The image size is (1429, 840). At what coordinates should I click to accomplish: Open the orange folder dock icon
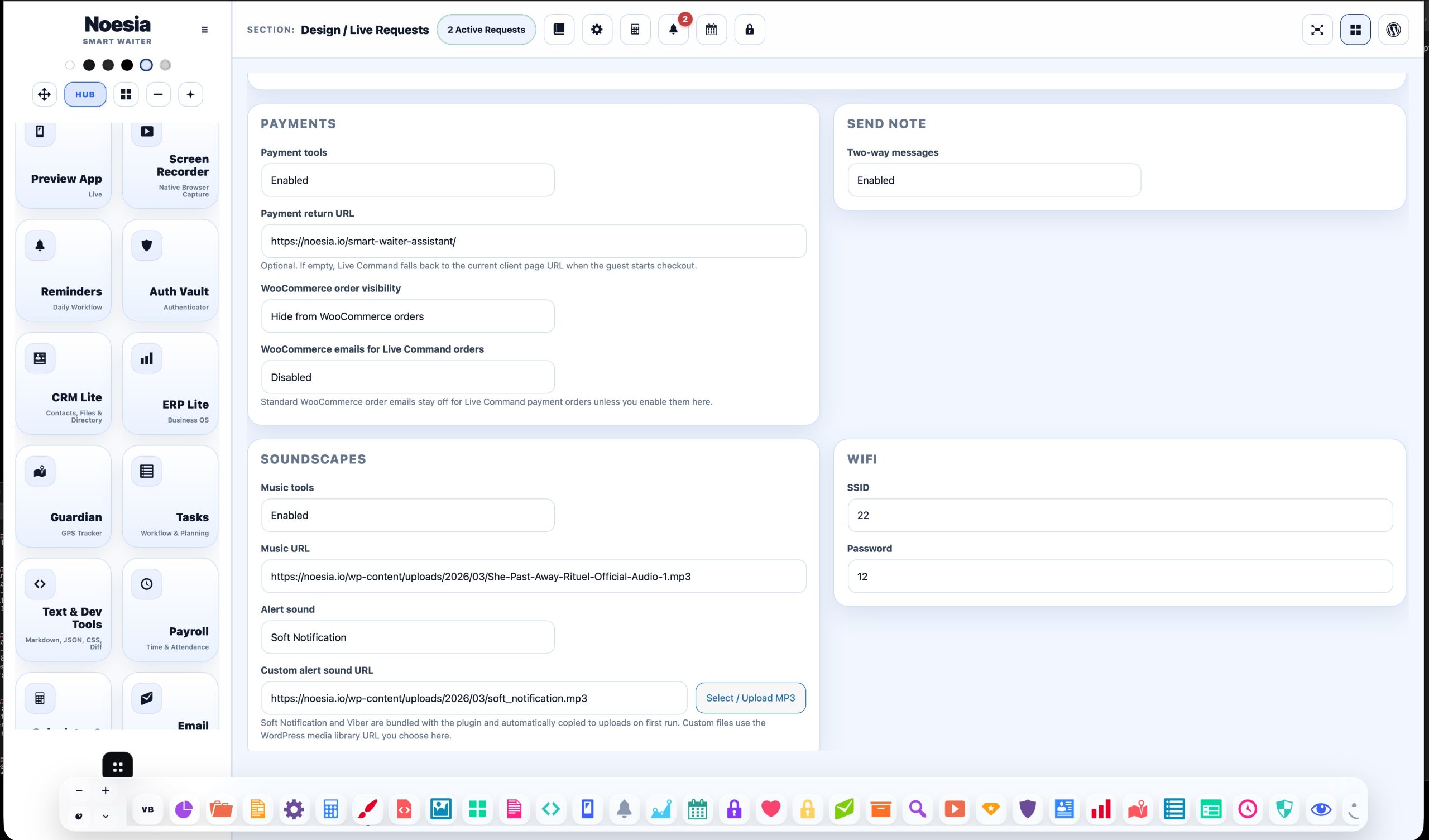click(220, 809)
